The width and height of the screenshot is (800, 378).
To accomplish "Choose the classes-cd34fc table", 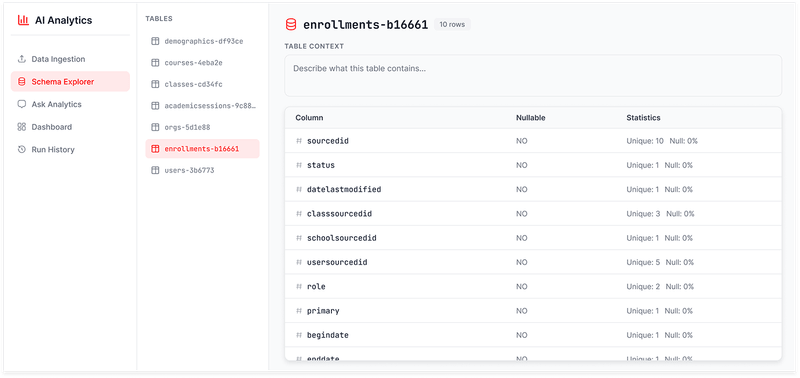I will click(203, 84).
